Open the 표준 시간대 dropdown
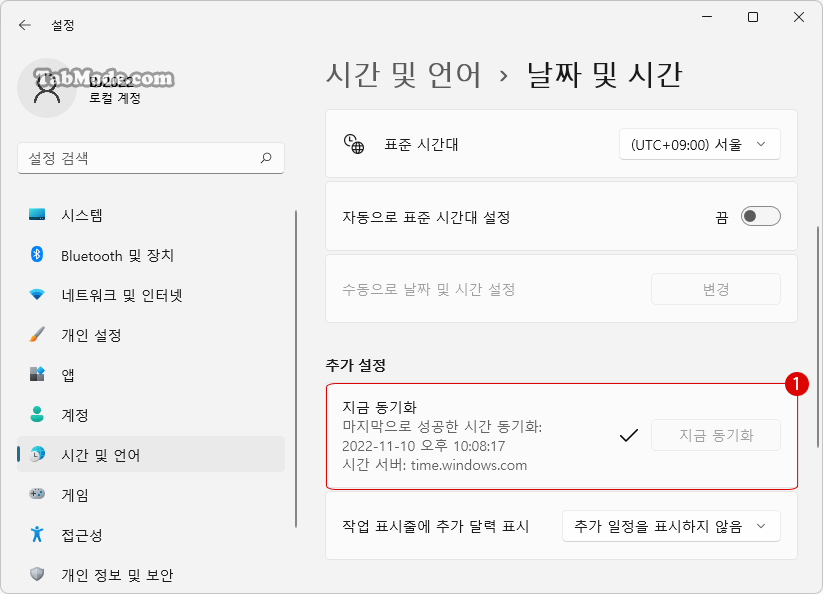Screen dimensions: 823x594 (x=699, y=145)
